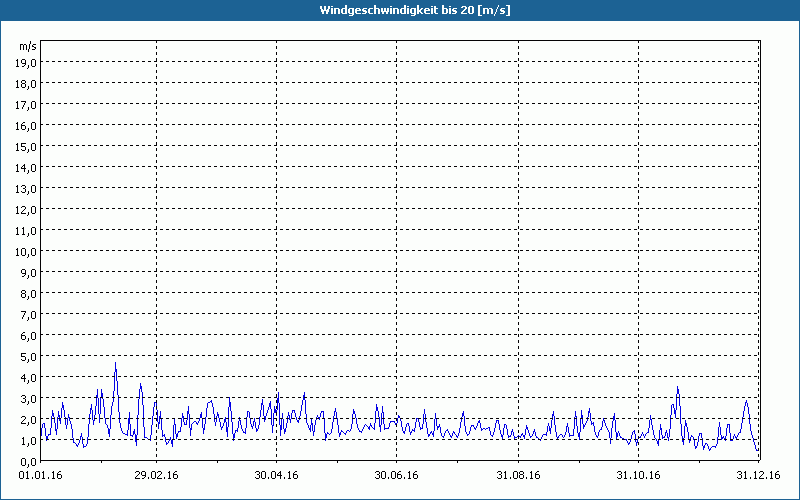The image size is (800, 500).
Task: Select the 10,0 y-axis label
Action: tap(27, 252)
